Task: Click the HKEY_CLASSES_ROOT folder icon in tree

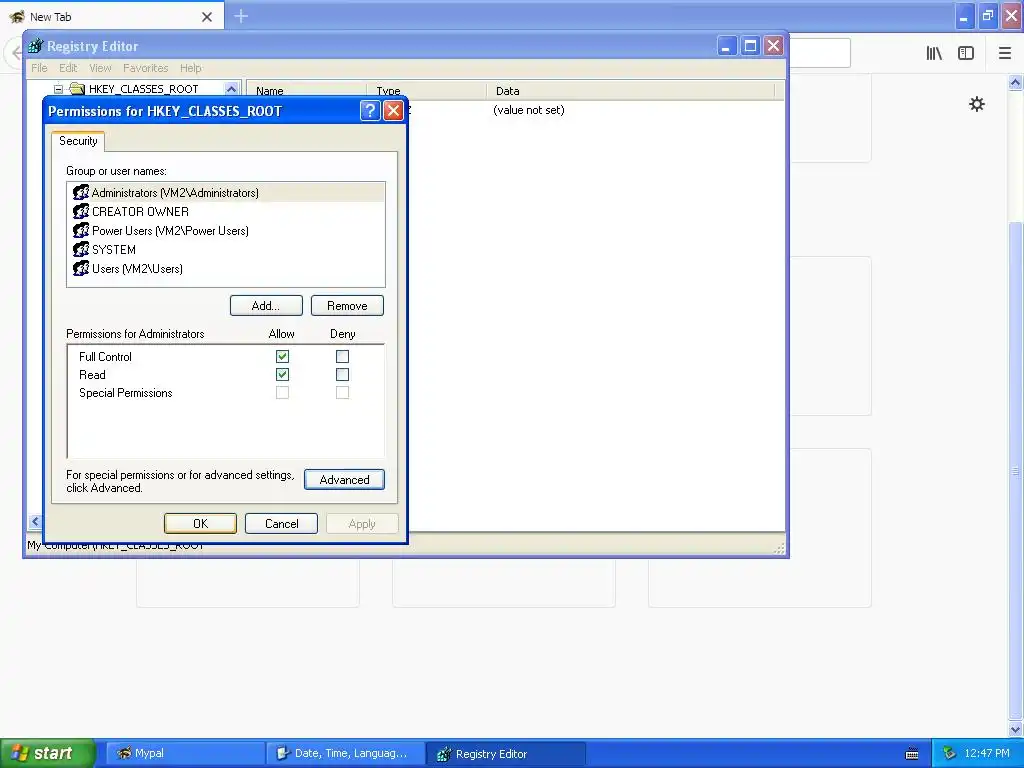Action: pyautogui.click(x=77, y=89)
